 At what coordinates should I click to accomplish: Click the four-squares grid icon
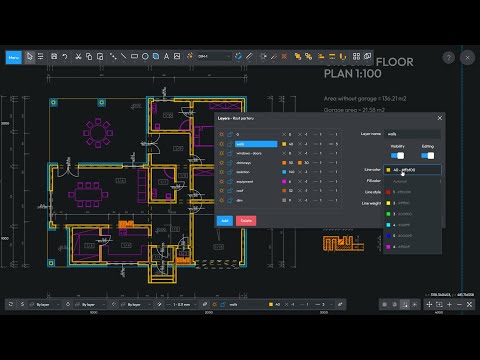(x=356, y=56)
